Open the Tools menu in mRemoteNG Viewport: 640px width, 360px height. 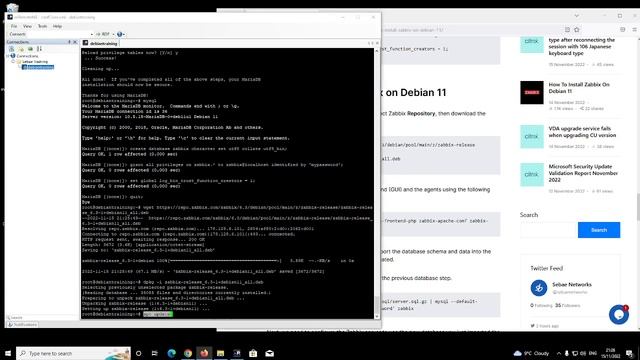pyautogui.click(x=42, y=26)
